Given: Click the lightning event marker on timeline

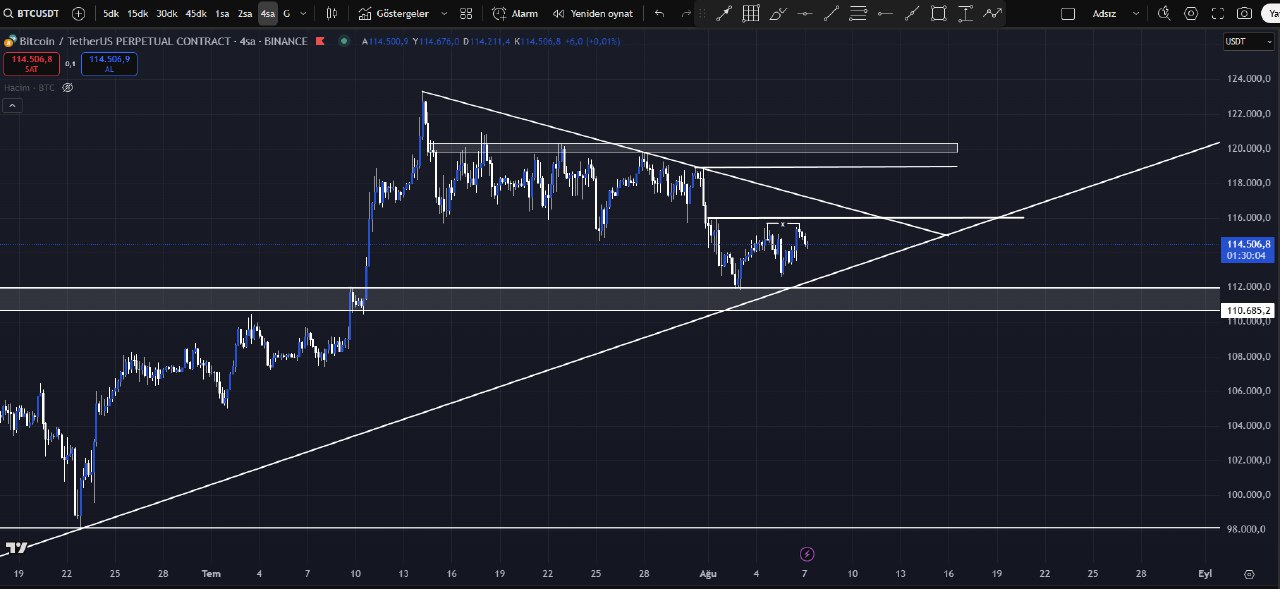Looking at the screenshot, I should (x=807, y=554).
